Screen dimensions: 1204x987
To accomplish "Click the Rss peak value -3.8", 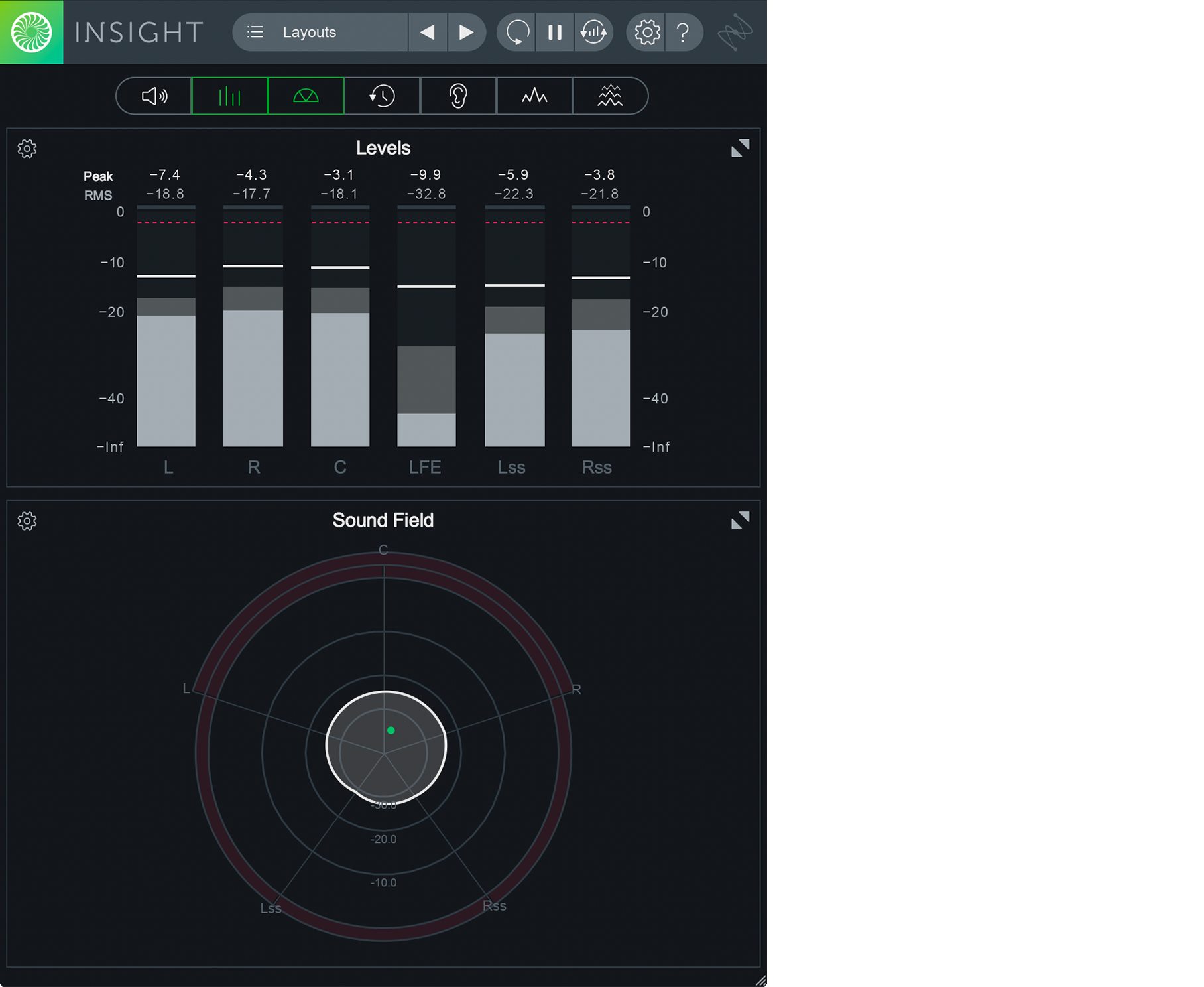I will (599, 174).
